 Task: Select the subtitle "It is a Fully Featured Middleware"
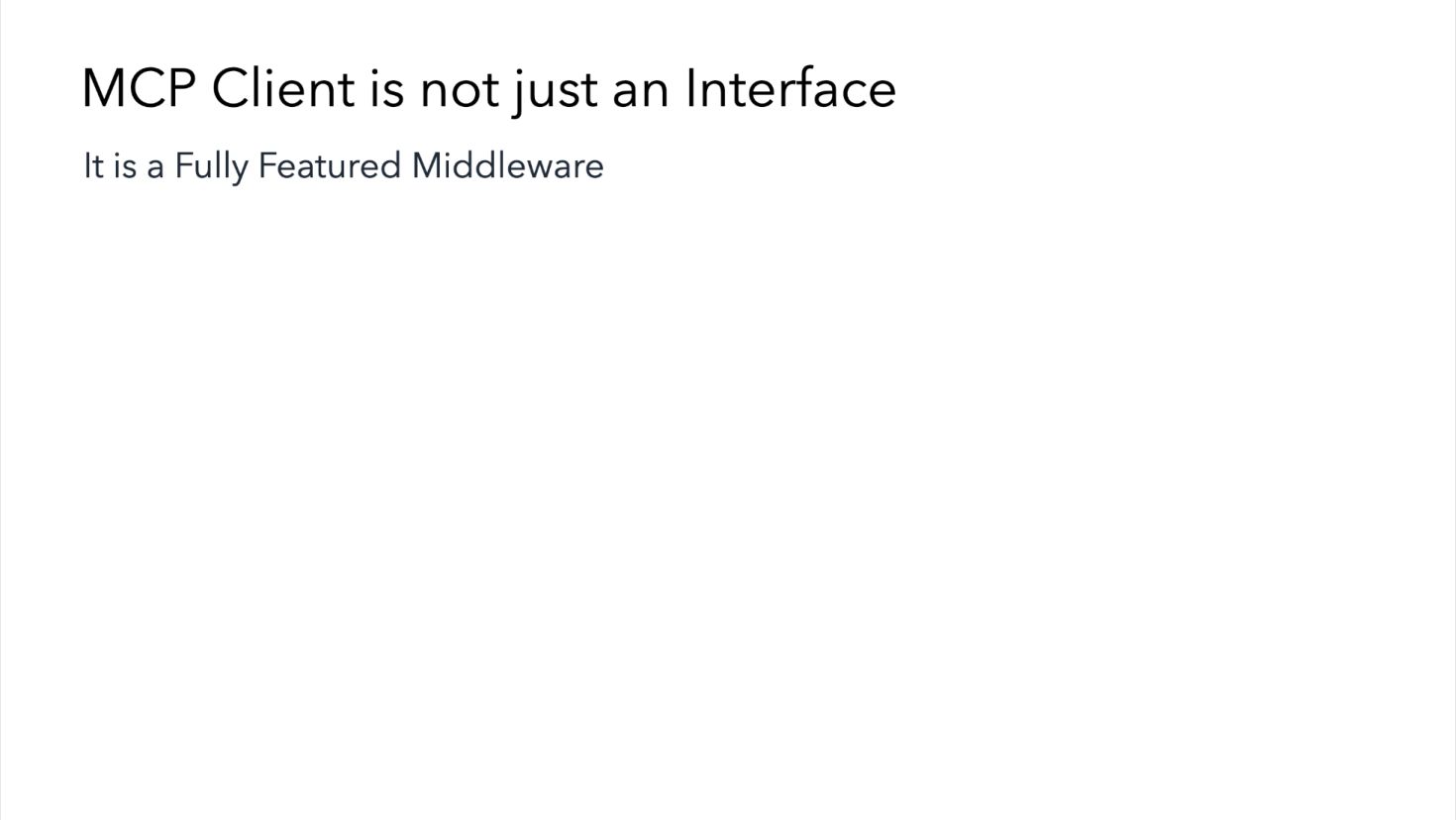click(343, 166)
